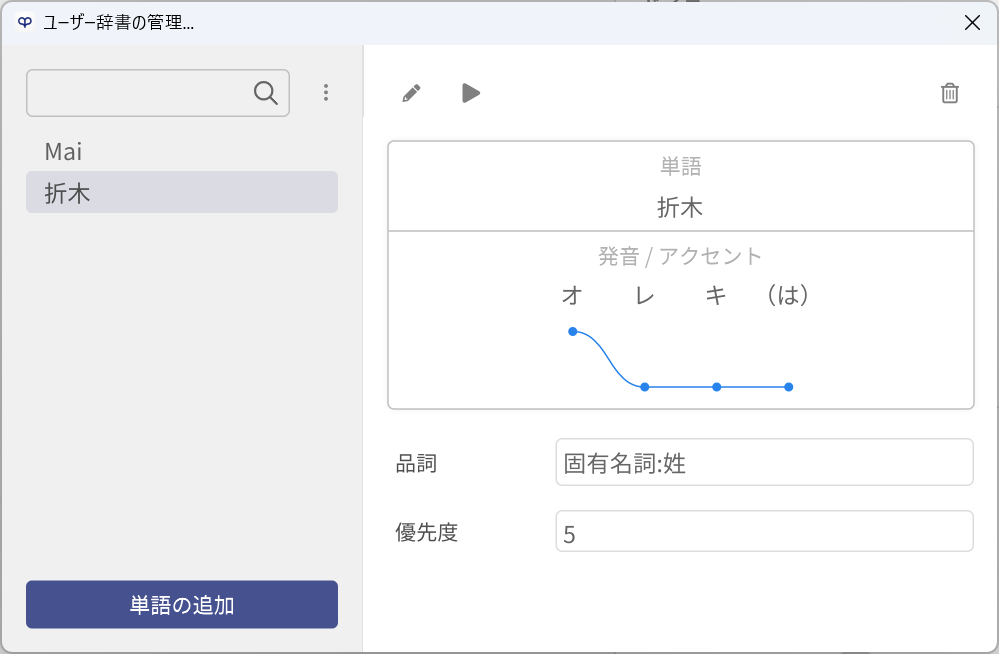The image size is (999, 654).
Task: Play the pronunciation of 折木
Action: click(471, 93)
